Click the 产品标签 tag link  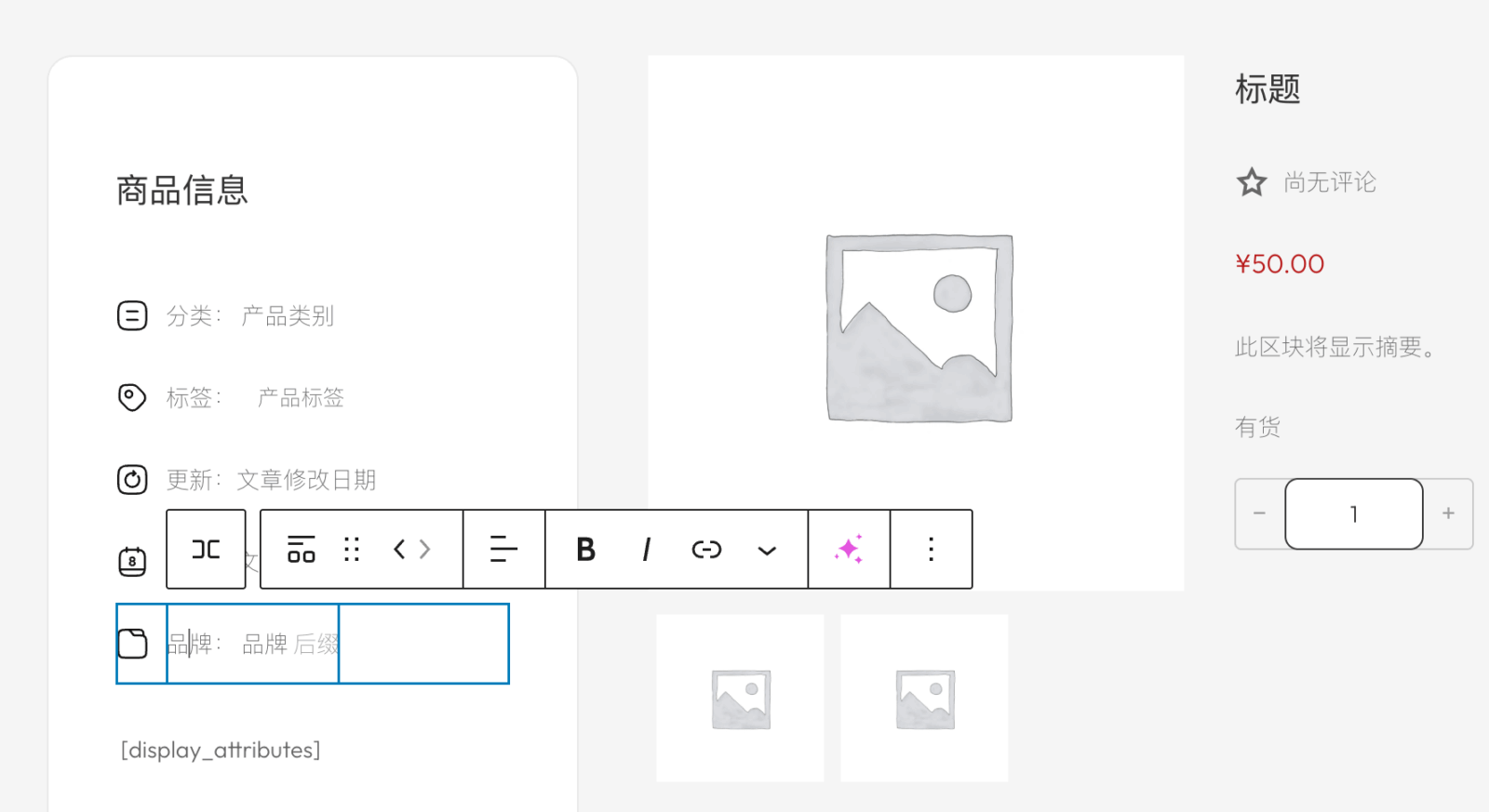pos(301,398)
